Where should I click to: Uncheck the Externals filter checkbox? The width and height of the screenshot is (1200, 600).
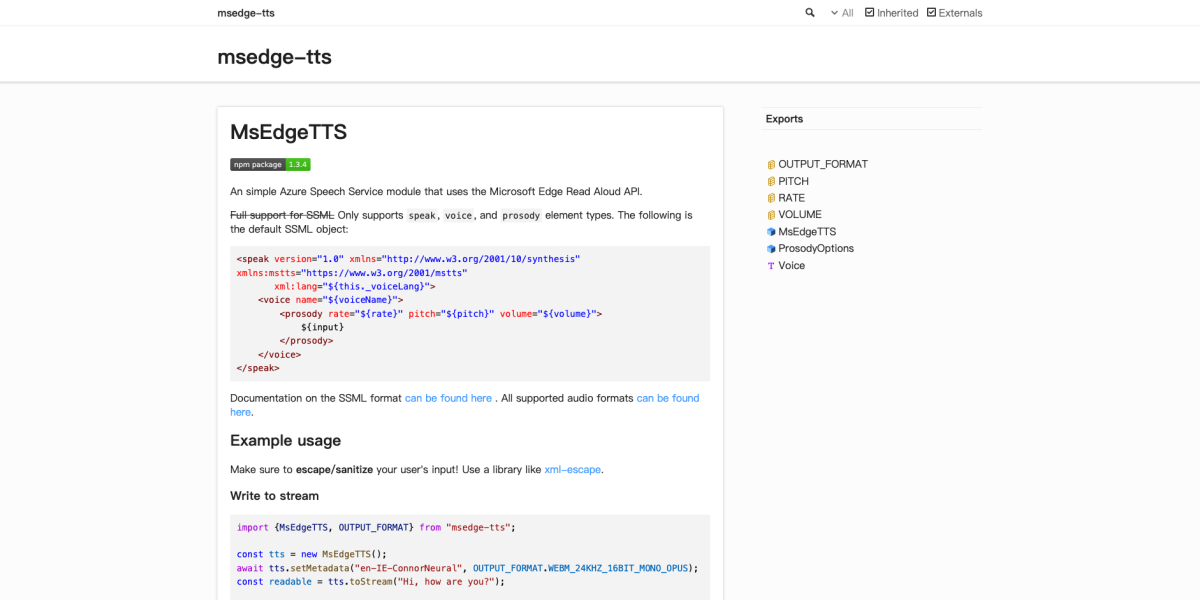[932, 13]
